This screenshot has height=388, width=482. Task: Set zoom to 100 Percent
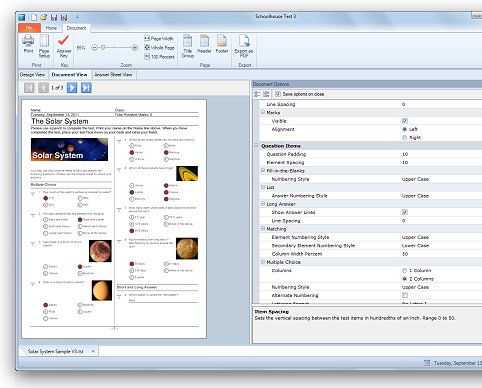point(159,57)
